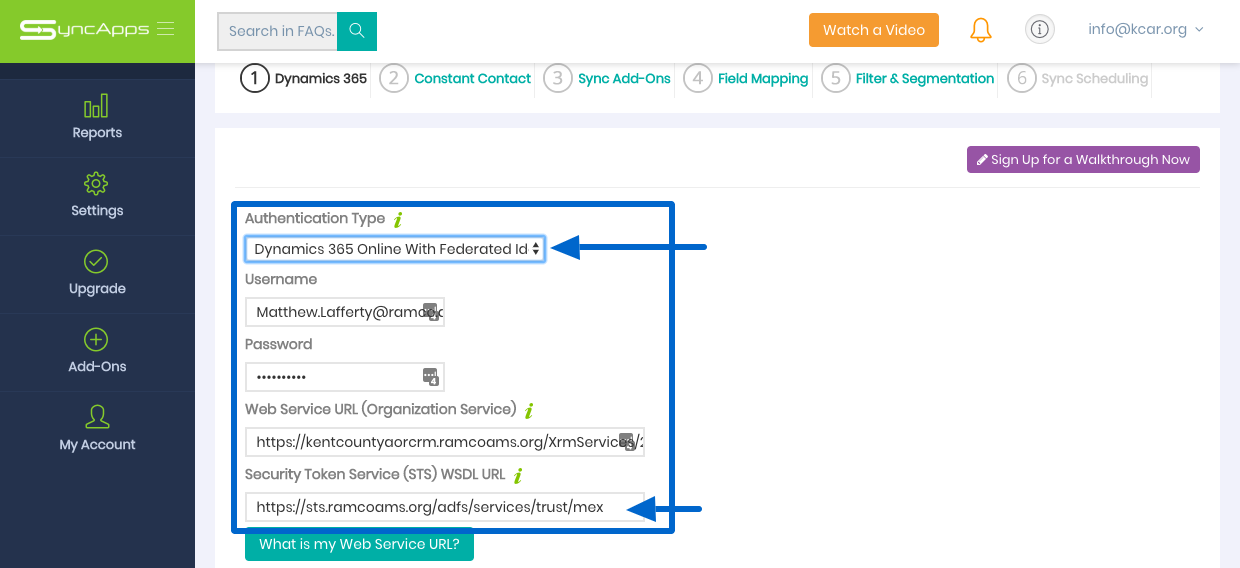Open the Authentication Type dropdown
This screenshot has width=1240, height=568.
click(x=395, y=249)
